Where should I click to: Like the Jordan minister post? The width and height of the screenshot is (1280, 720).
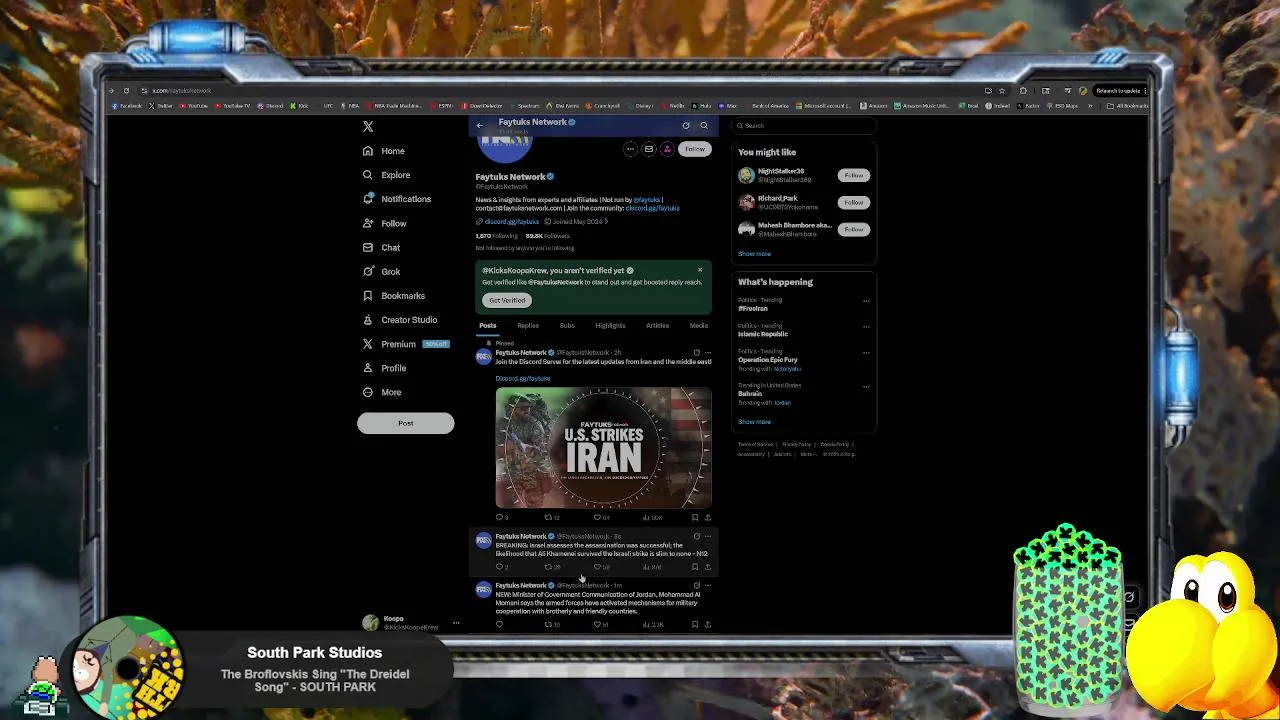pos(597,625)
